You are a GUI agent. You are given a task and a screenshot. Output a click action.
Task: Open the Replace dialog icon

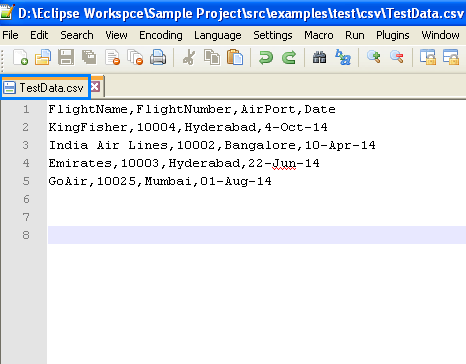(343, 57)
